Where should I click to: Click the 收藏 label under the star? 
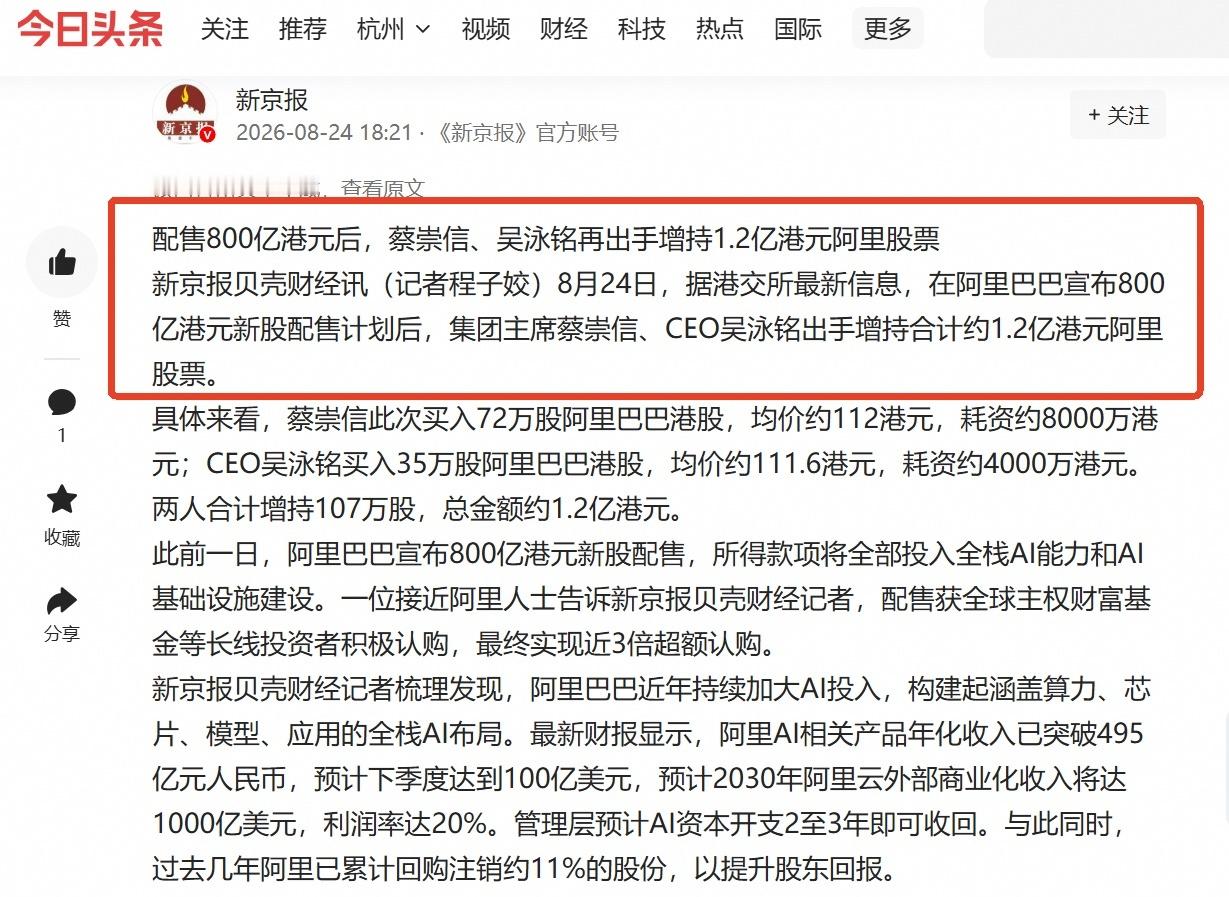point(62,538)
